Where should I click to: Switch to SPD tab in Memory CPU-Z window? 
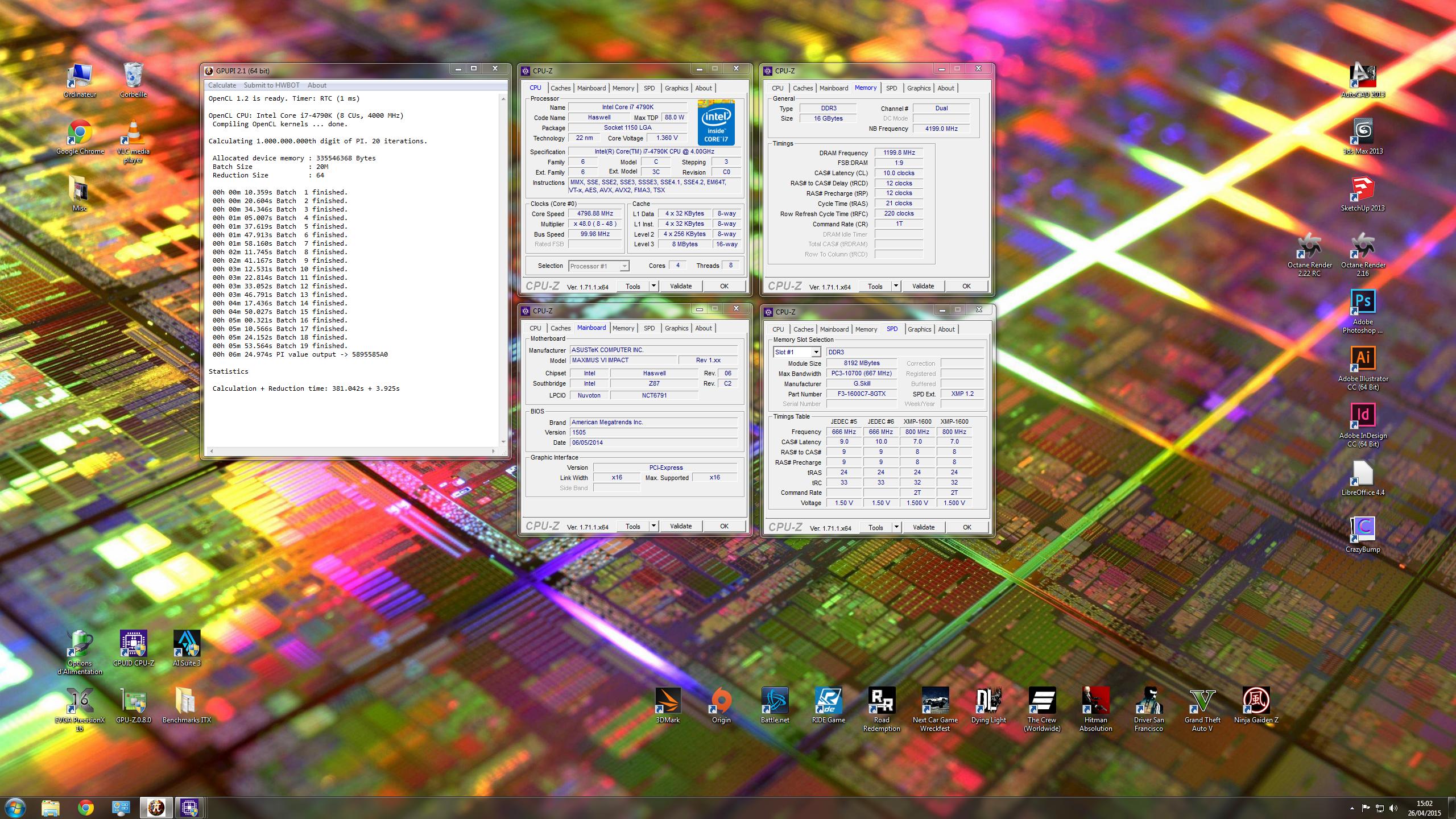tap(891, 88)
